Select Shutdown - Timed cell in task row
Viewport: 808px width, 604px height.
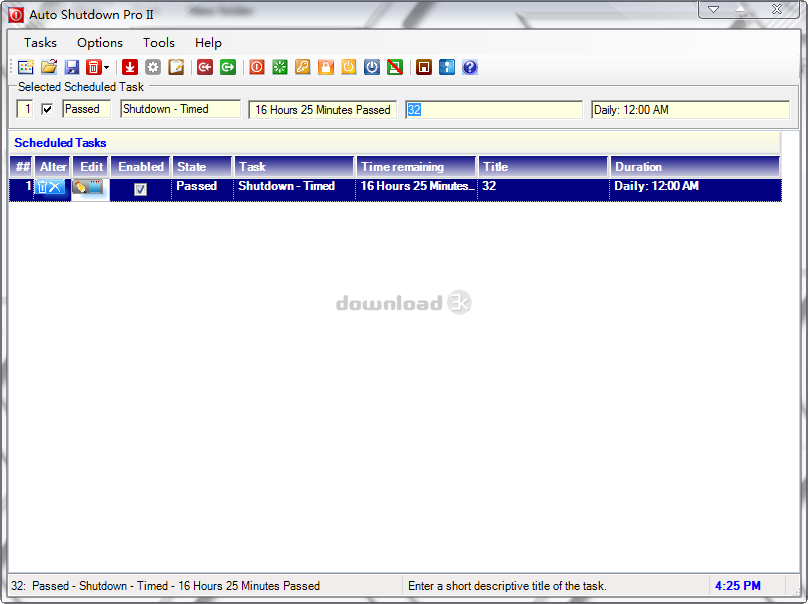coord(294,190)
